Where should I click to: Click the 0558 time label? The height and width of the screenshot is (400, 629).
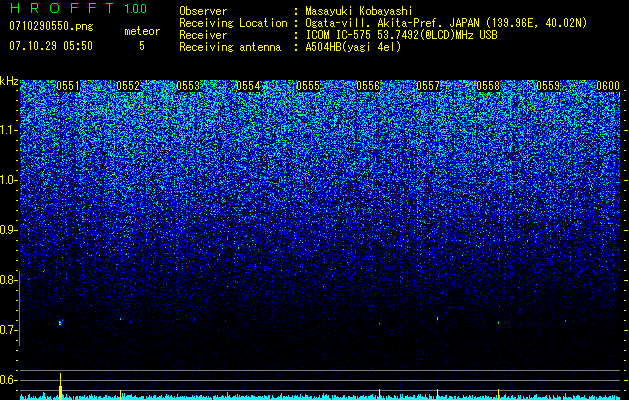coord(488,86)
